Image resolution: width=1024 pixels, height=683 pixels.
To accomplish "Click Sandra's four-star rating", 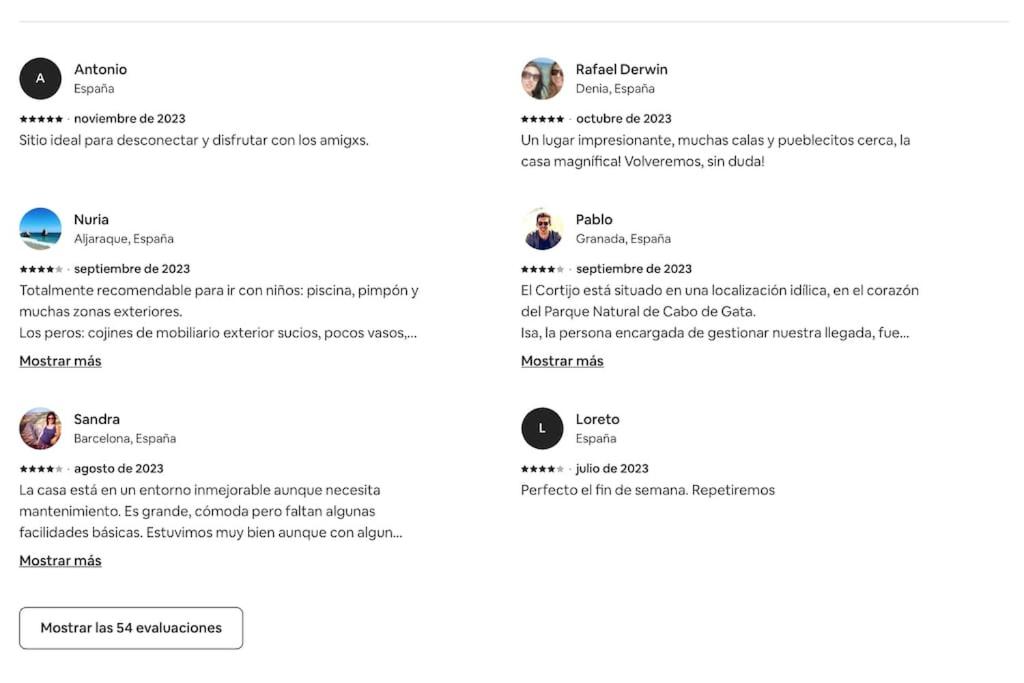I will click(41, 469).
